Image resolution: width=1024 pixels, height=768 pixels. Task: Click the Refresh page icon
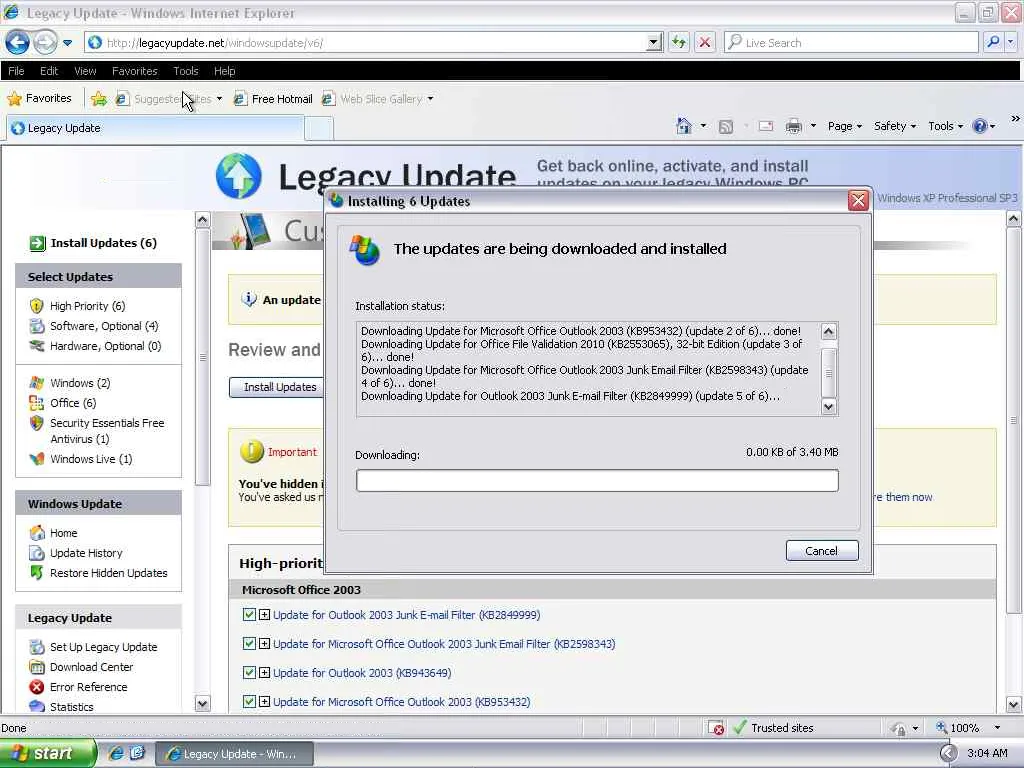(679, 42)
